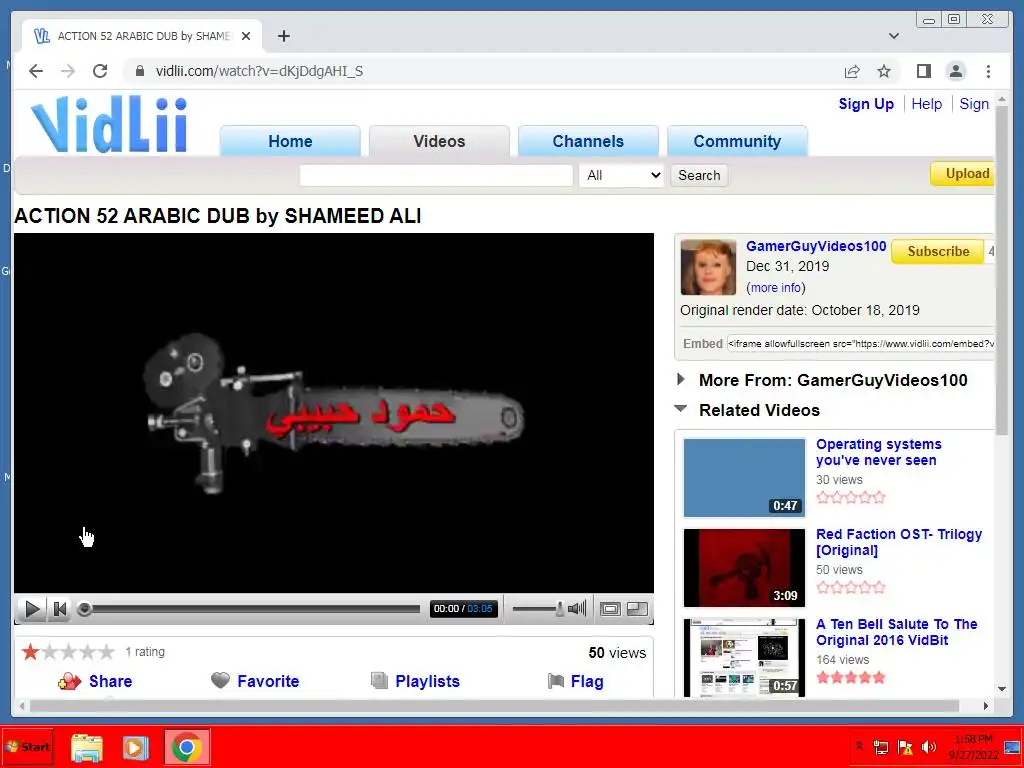Rate video using the fifth star

[x=106, y=652]
